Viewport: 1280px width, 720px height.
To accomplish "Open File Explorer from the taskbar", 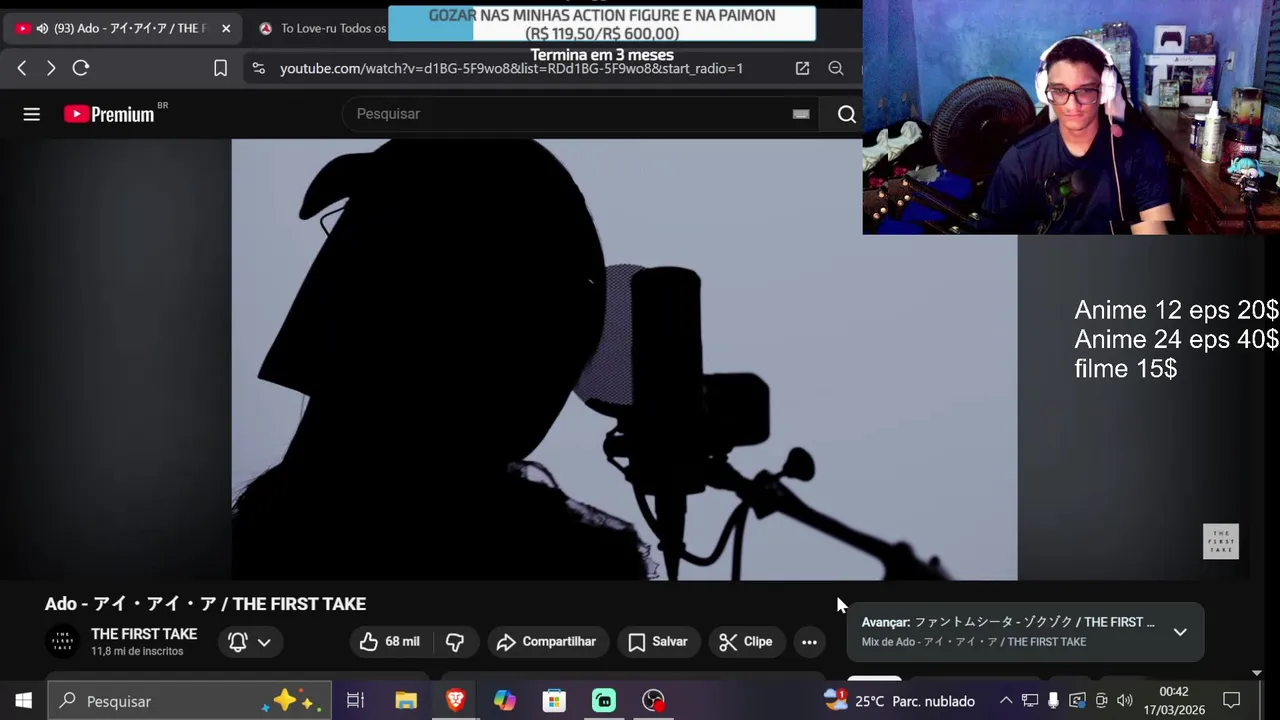I will point(405,701).
